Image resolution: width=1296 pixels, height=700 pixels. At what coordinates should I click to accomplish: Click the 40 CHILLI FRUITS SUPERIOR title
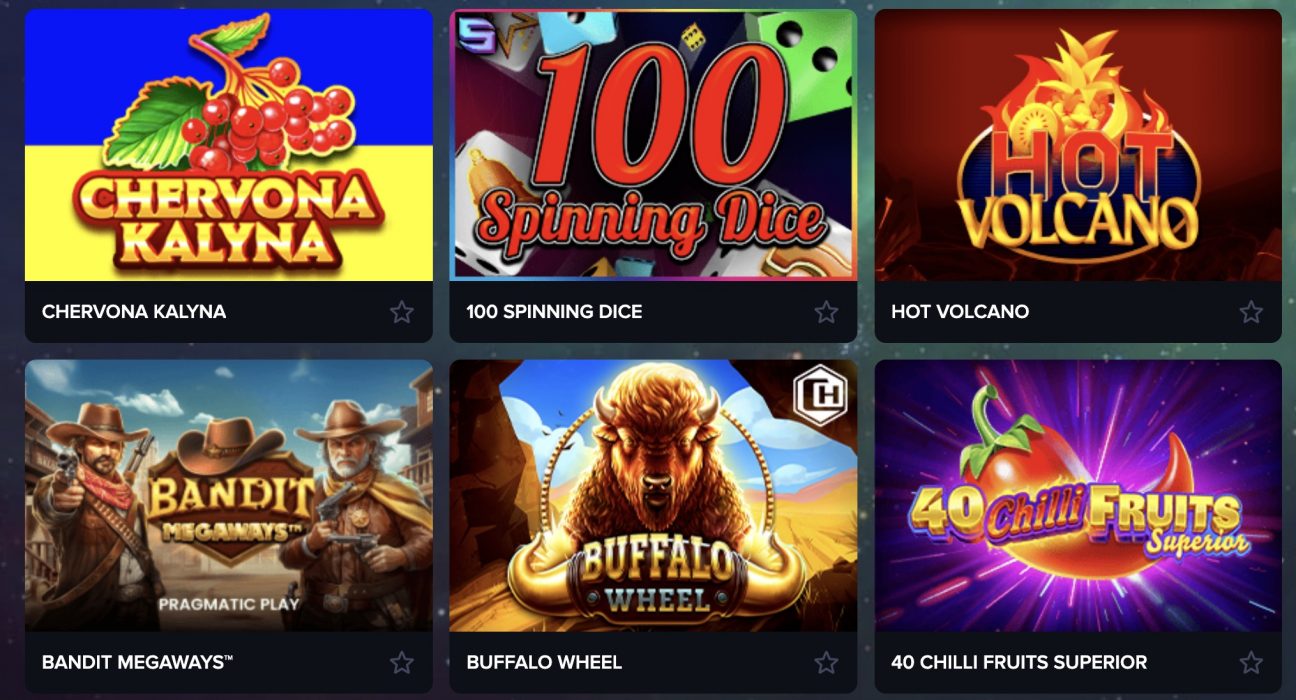(x=1019, y=662)
